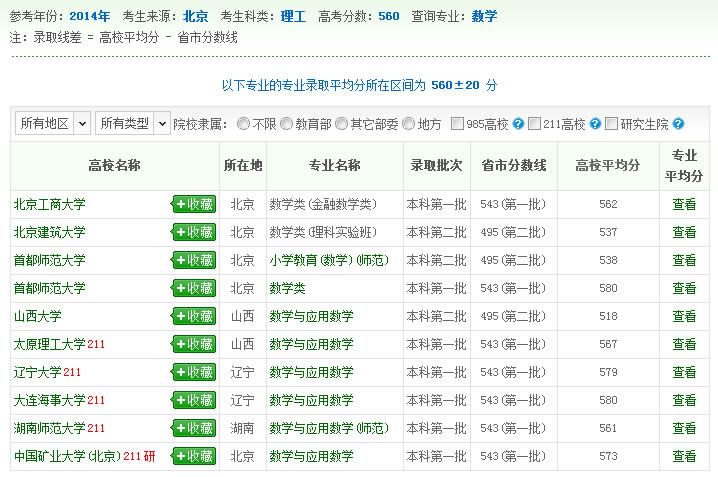The height and width of the screenshot is (477, 718).
Task: Click the 2014年 reference year value
Action: coord(90,16)
